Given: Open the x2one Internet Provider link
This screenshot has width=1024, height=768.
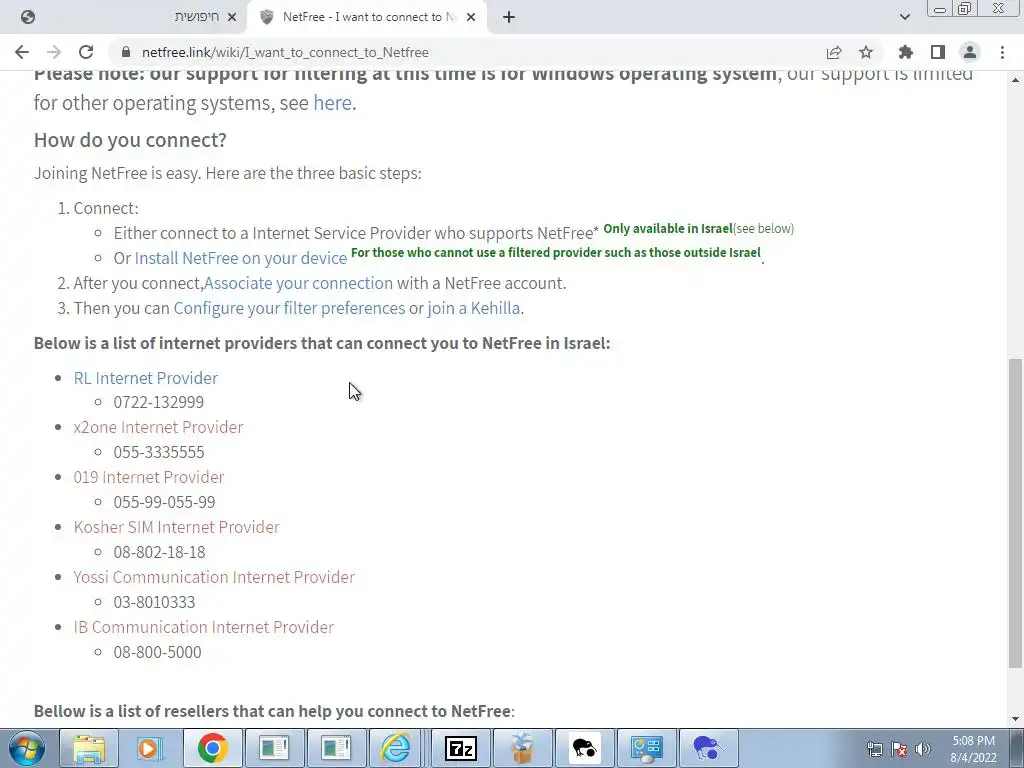Looking at the screenshot, I should pos(158,427).
